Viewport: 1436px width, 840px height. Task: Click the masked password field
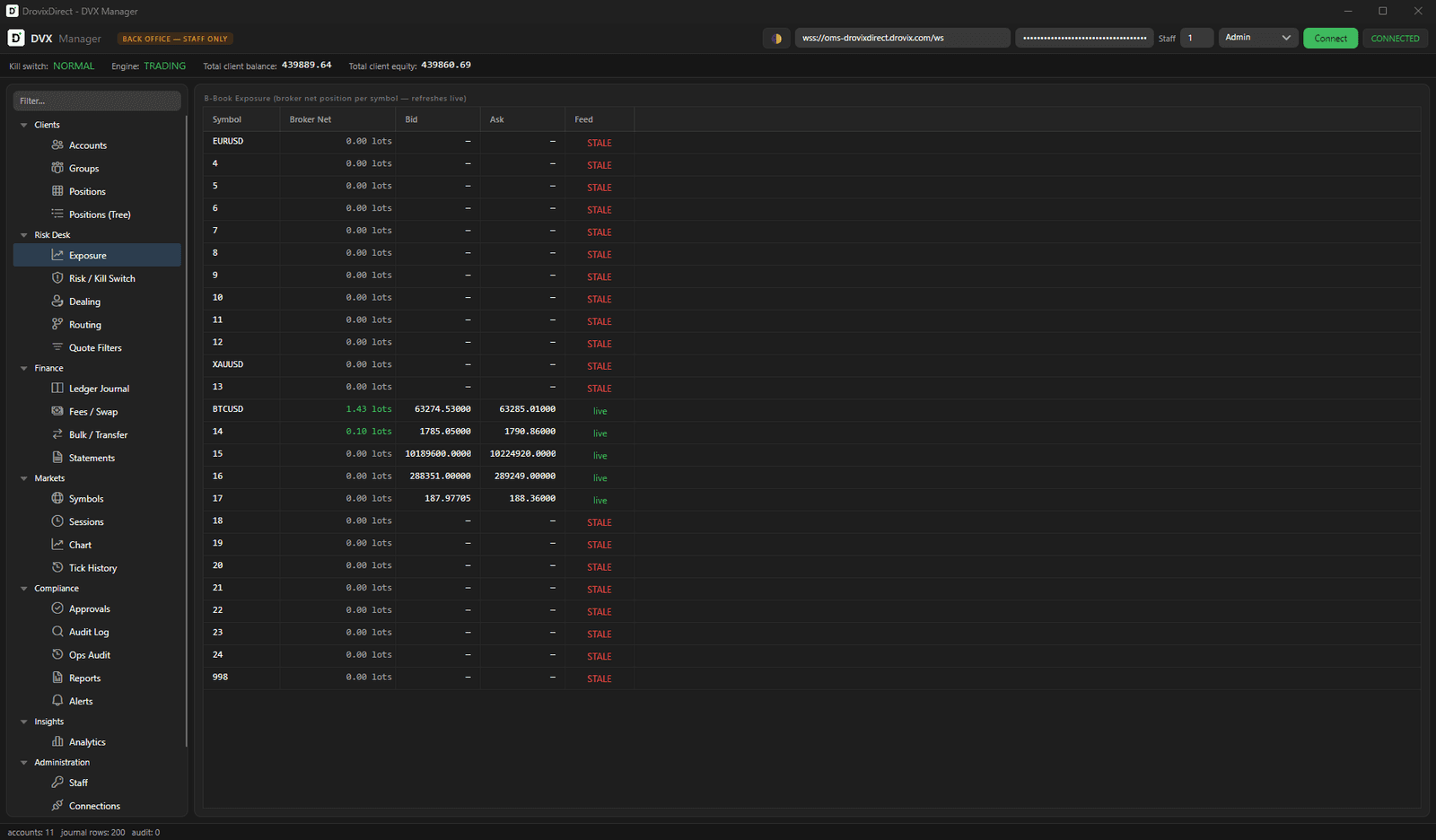coord(1084,38)
